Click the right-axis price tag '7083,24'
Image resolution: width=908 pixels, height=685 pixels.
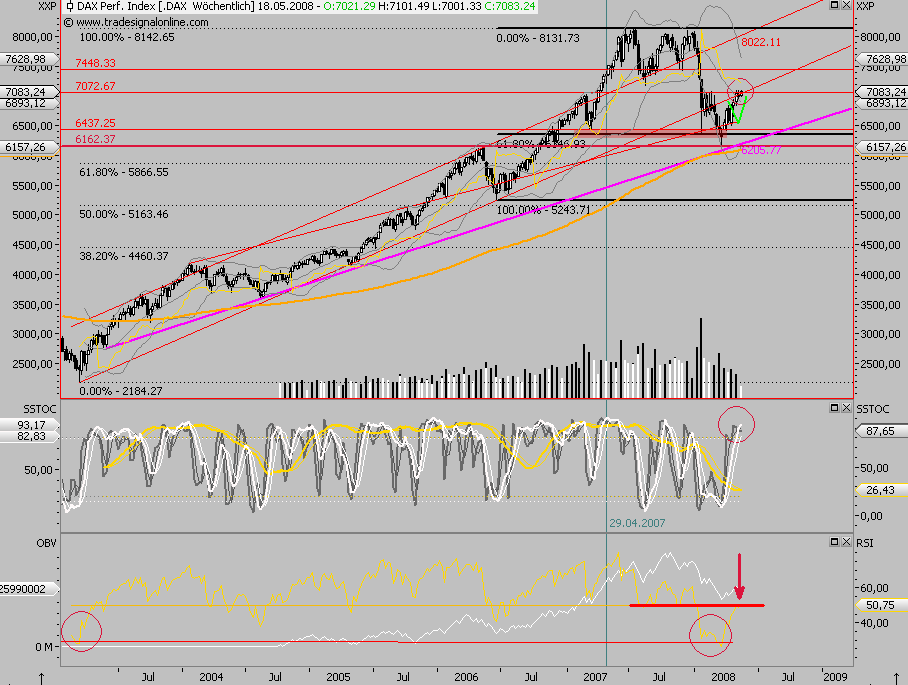(882, 92)
